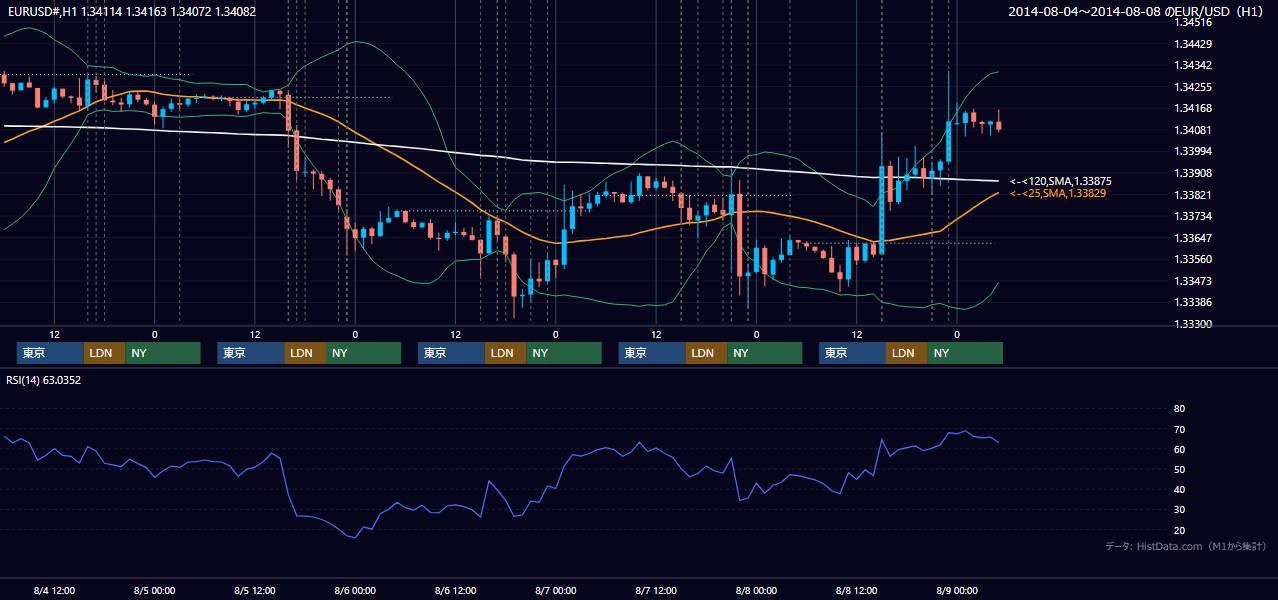Click price axis label 1.34516
1278x600 pixels.
coord(1194,22)
